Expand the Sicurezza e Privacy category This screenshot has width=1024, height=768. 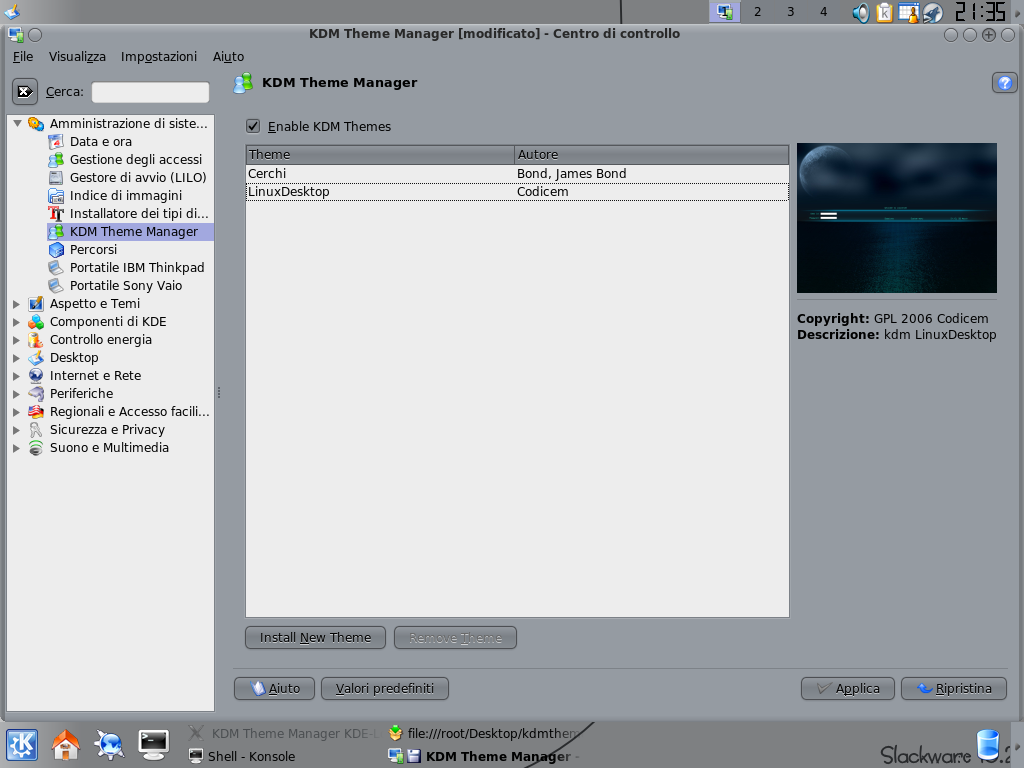click(17, 430)
